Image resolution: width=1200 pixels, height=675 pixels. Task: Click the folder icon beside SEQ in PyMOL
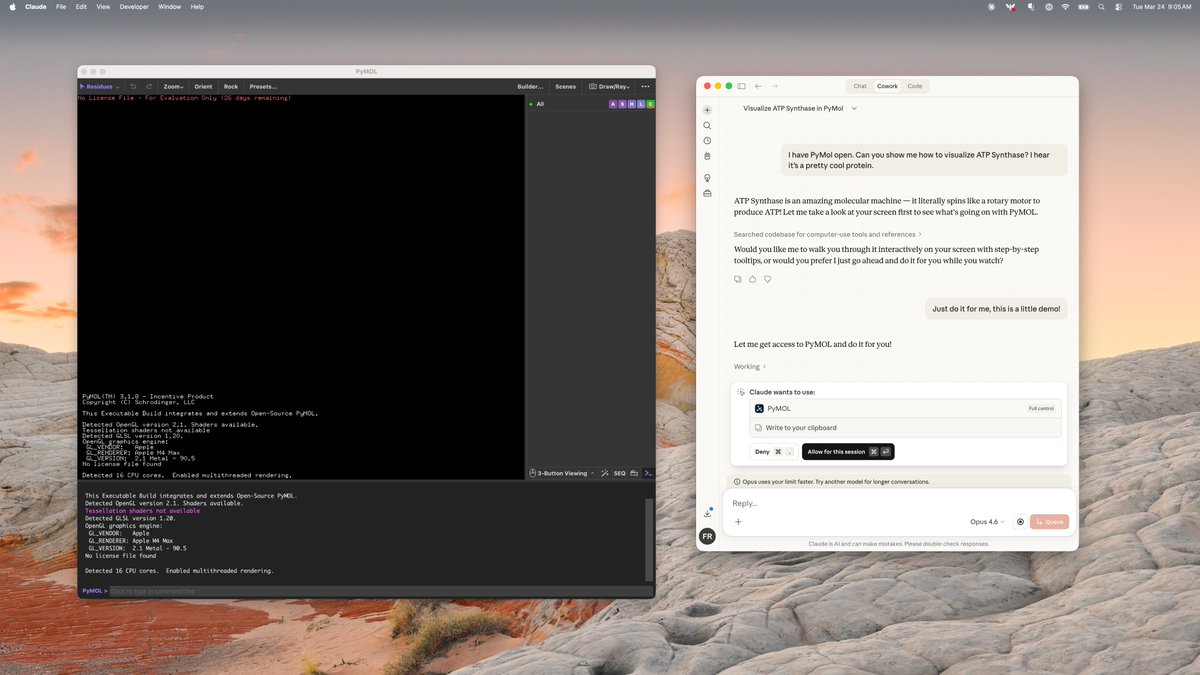[x=632, y=473]
